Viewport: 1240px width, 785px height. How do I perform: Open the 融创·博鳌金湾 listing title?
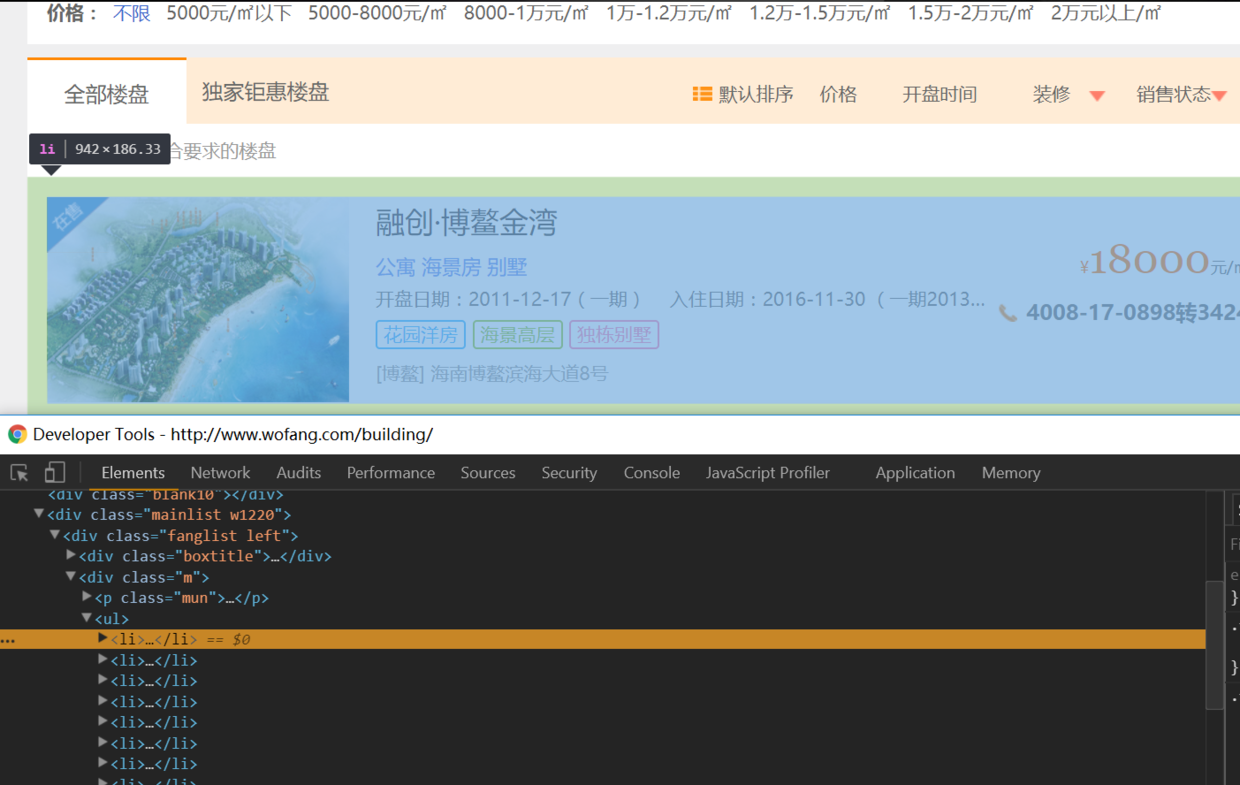(467, 222)
